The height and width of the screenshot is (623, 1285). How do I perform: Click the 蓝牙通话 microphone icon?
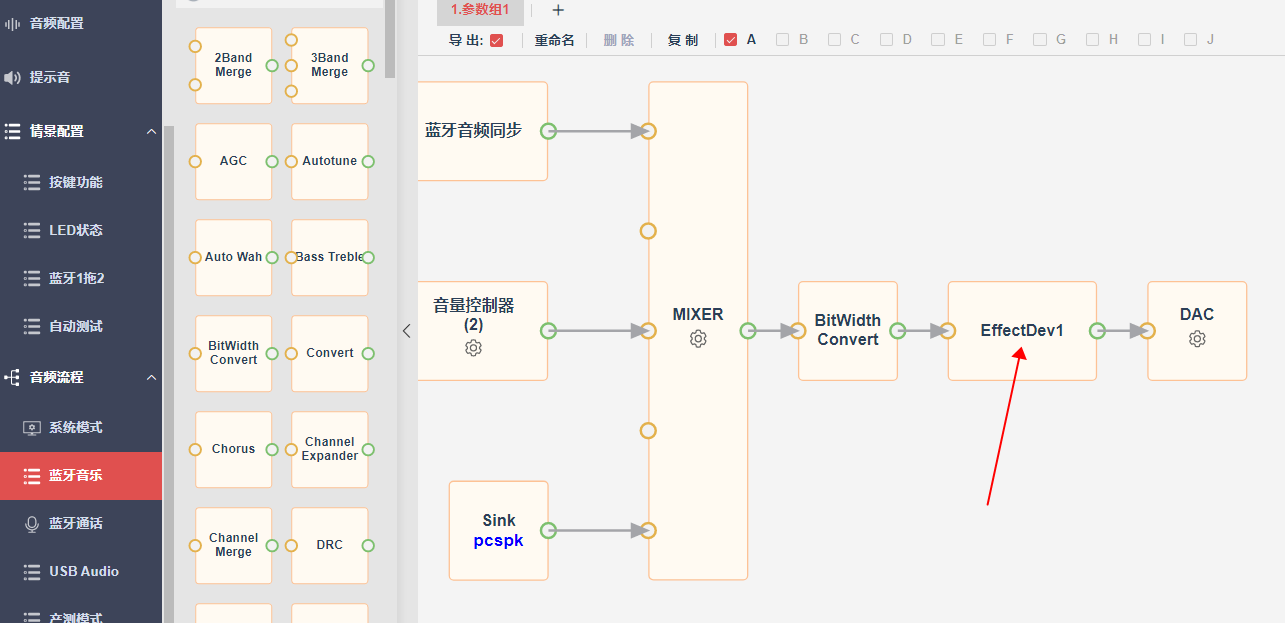tap(32, 523)
